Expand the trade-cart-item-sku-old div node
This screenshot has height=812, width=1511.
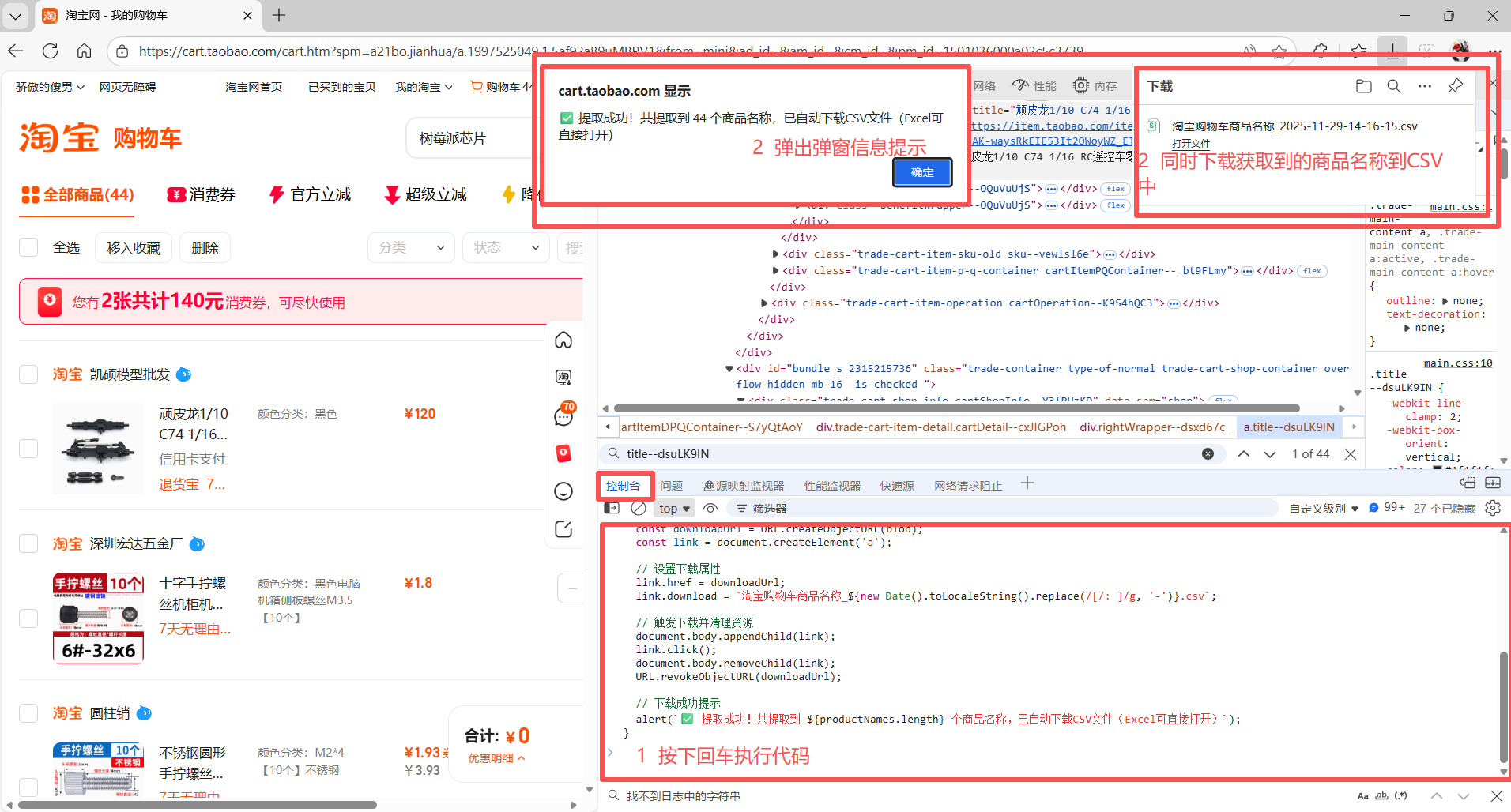click(776, 254)
